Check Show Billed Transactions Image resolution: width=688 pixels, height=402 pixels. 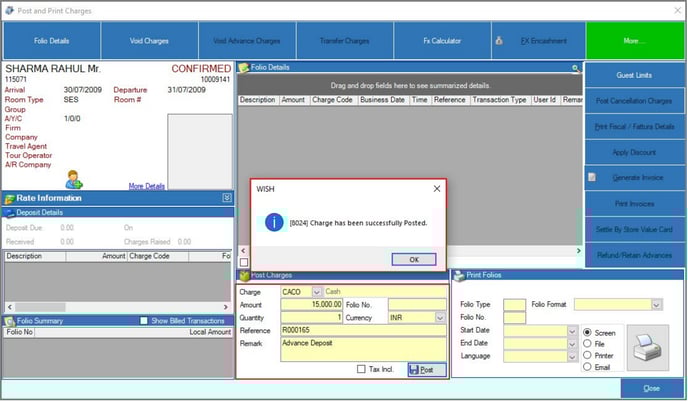145,320
